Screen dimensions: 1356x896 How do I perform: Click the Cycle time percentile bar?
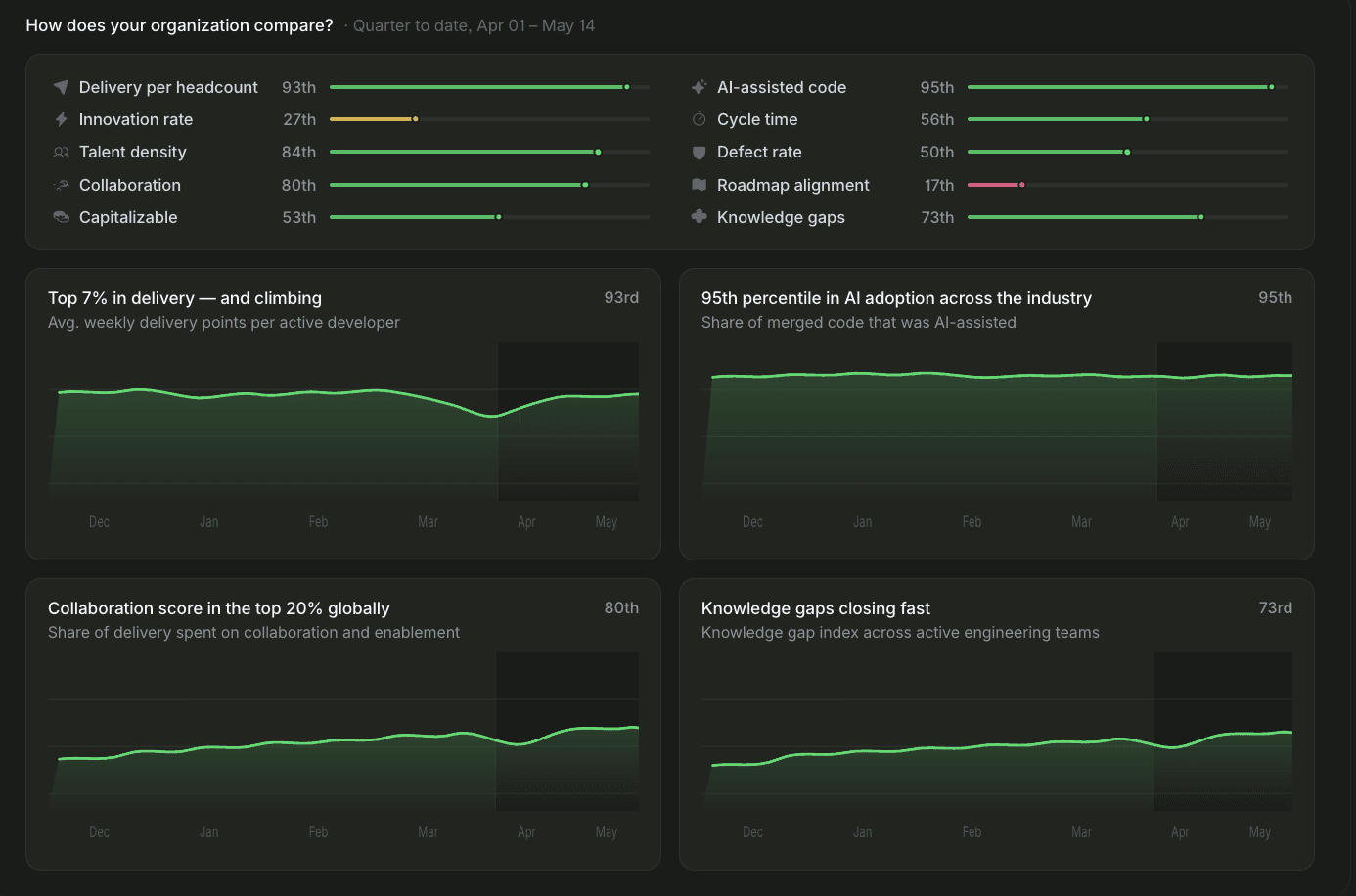pyautogui.click(x=1127, y=119)
